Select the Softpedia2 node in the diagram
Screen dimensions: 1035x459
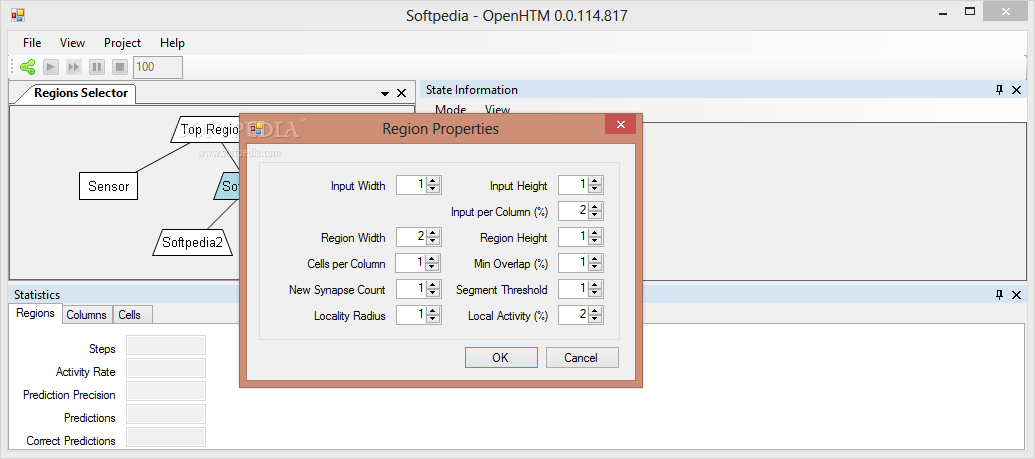tap(193, 242)
